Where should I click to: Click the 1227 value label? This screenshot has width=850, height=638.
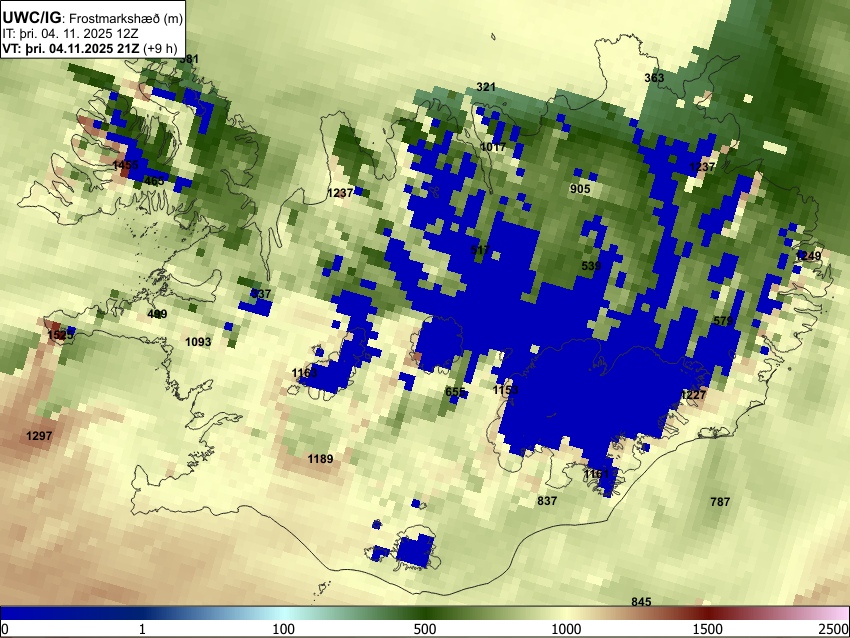[x=693, y=395]
